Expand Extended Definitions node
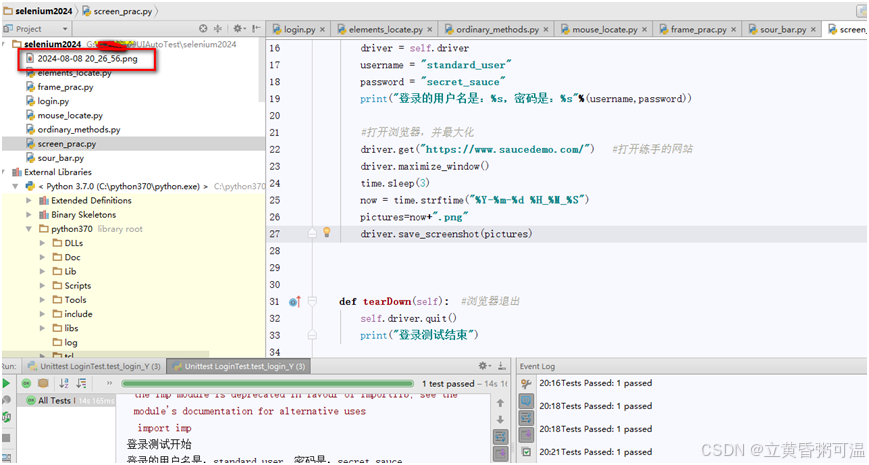 pos(29,201)
